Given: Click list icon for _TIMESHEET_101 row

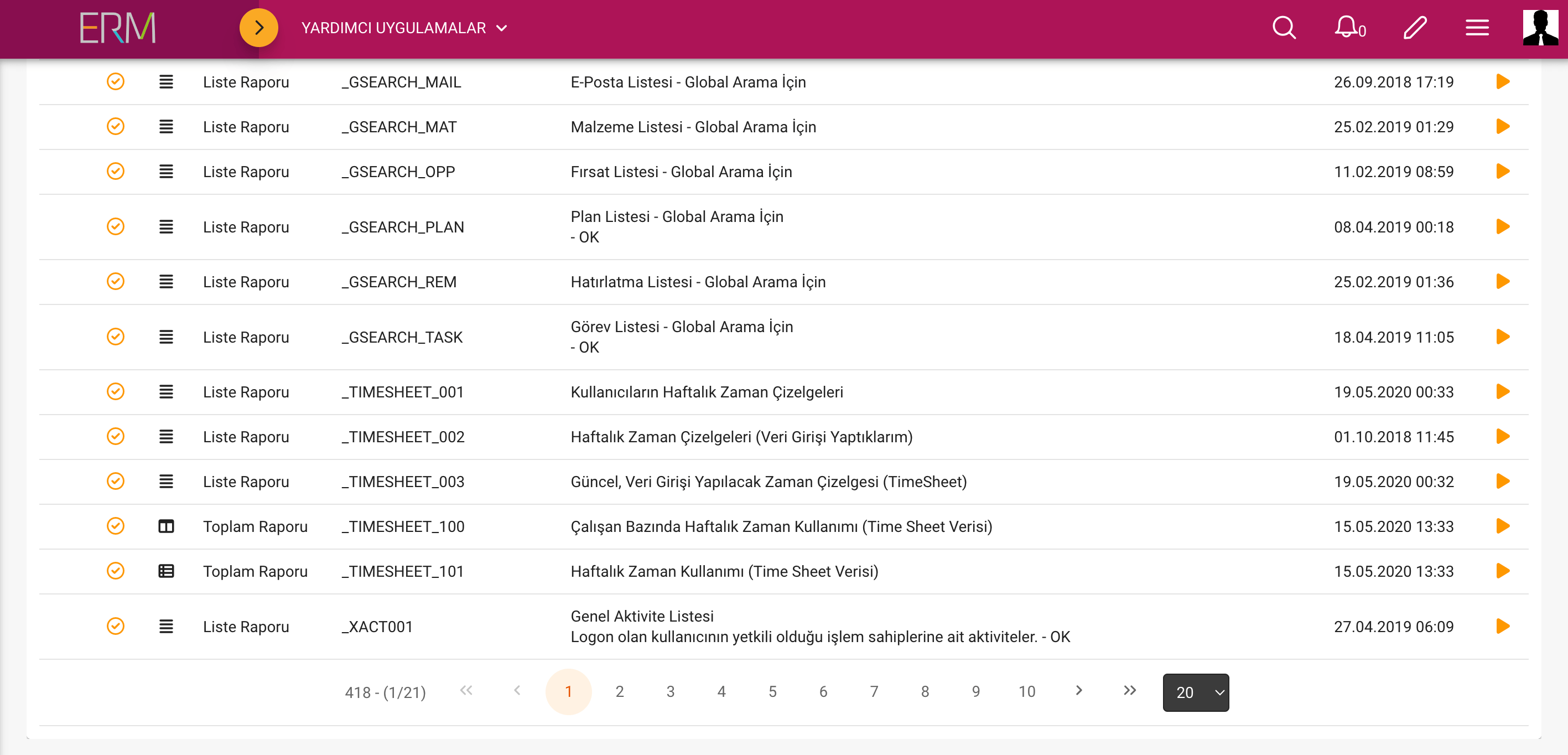Looking at the screenshot, I should [x=166, y=571].
